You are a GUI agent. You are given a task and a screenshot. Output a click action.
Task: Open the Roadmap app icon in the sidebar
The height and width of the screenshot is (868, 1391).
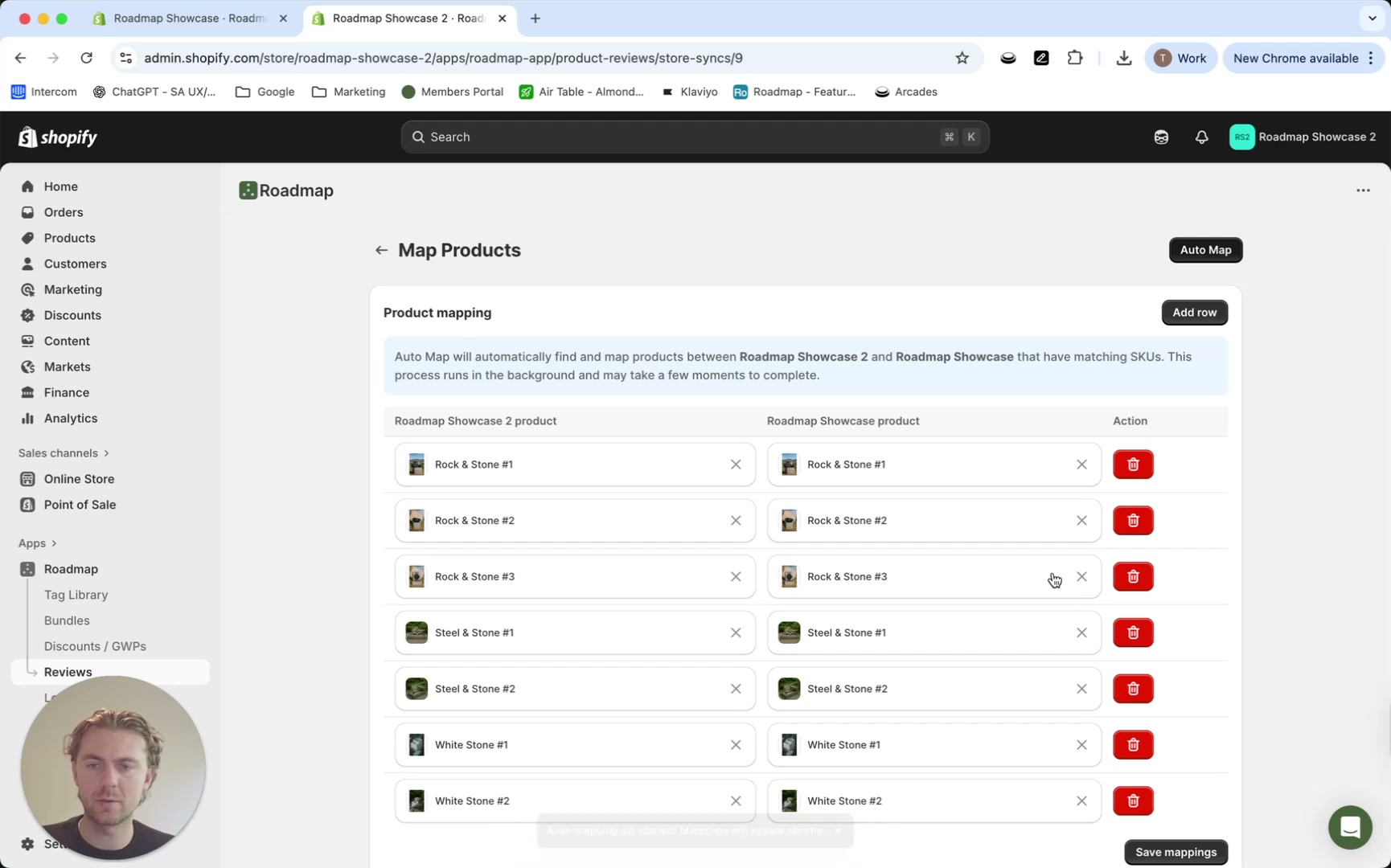coord(27,568)
